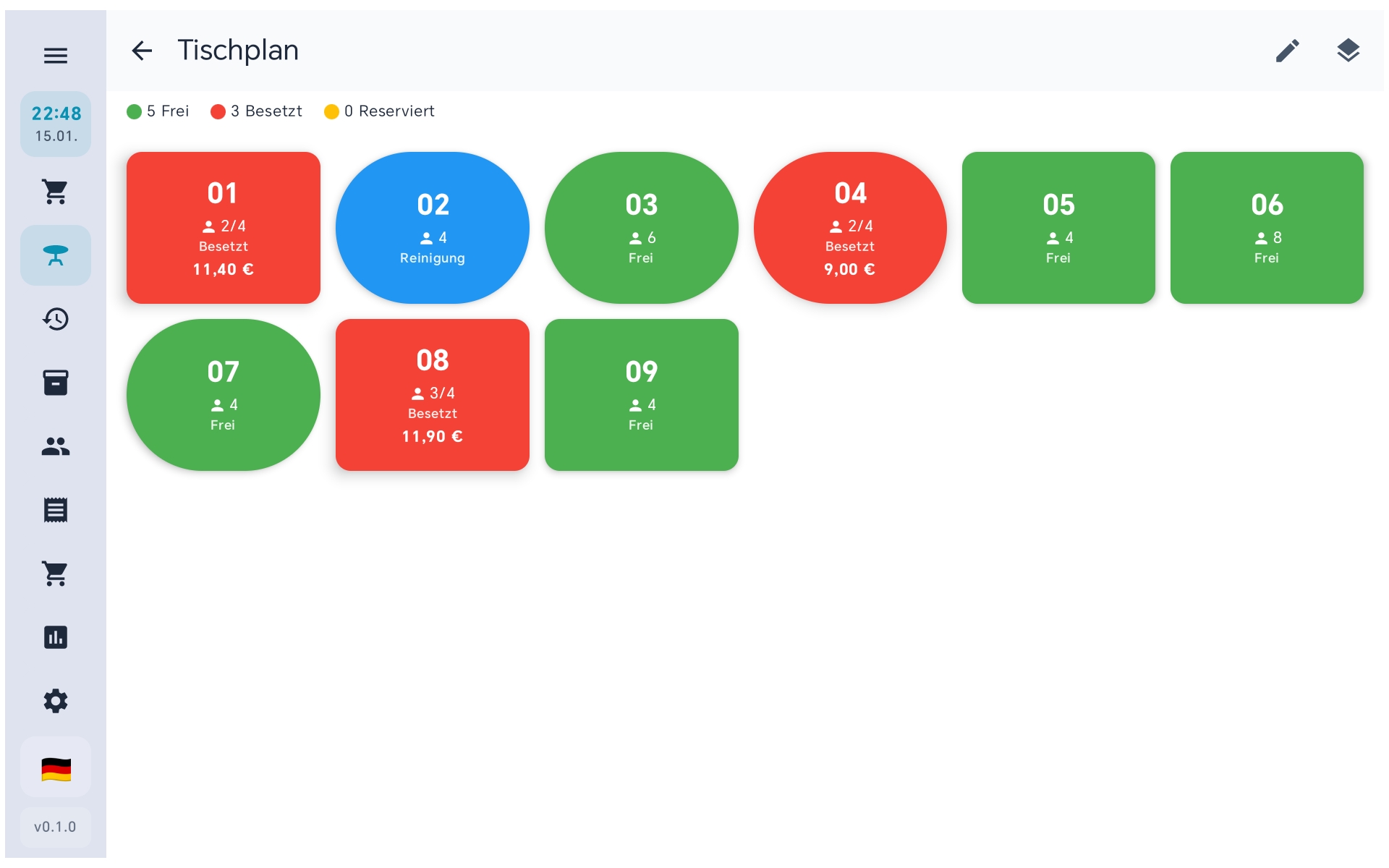Open the shopping cart order view
This screenshot has height=868, width=1389.
56,192
